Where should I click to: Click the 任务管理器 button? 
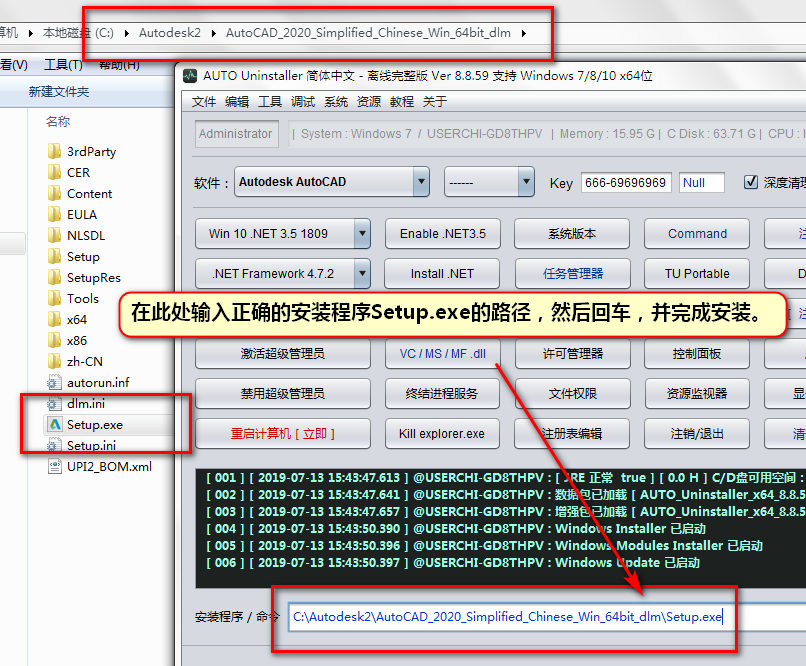[572, 274]
